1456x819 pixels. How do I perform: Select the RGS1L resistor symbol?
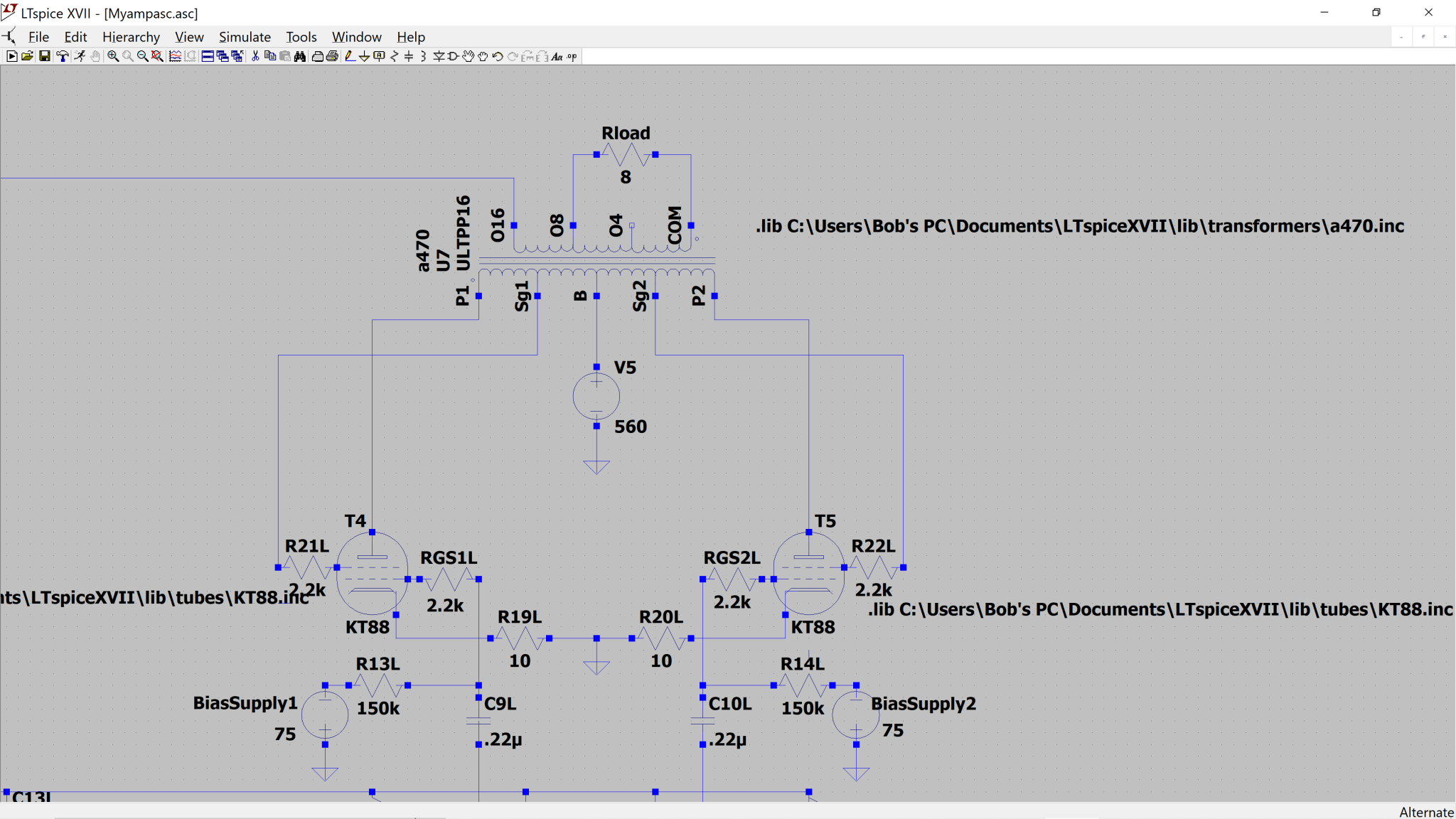[x=449, y=579]
